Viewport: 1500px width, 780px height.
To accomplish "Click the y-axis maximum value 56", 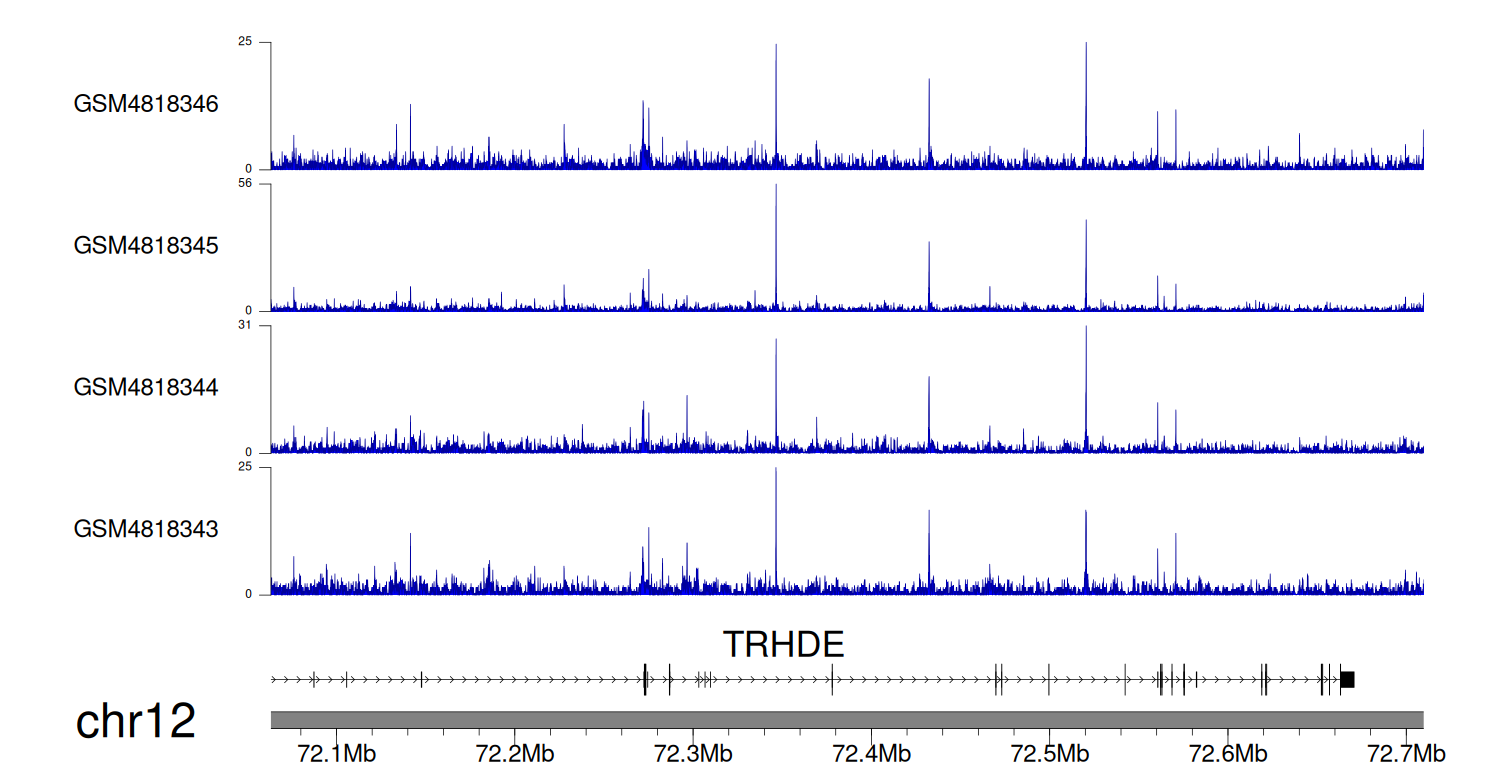I will (x=245, y=184).
